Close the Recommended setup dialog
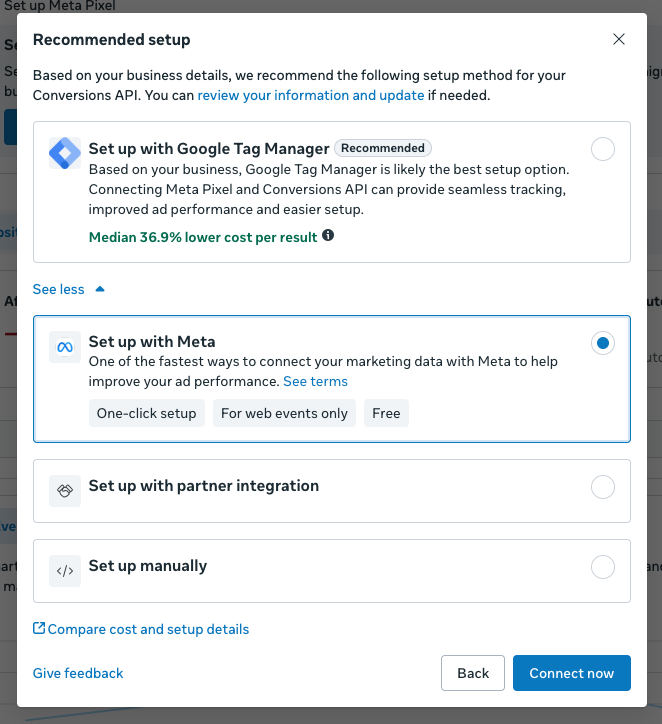The height and width of the screenshot is (724, 662). (619, 39)
